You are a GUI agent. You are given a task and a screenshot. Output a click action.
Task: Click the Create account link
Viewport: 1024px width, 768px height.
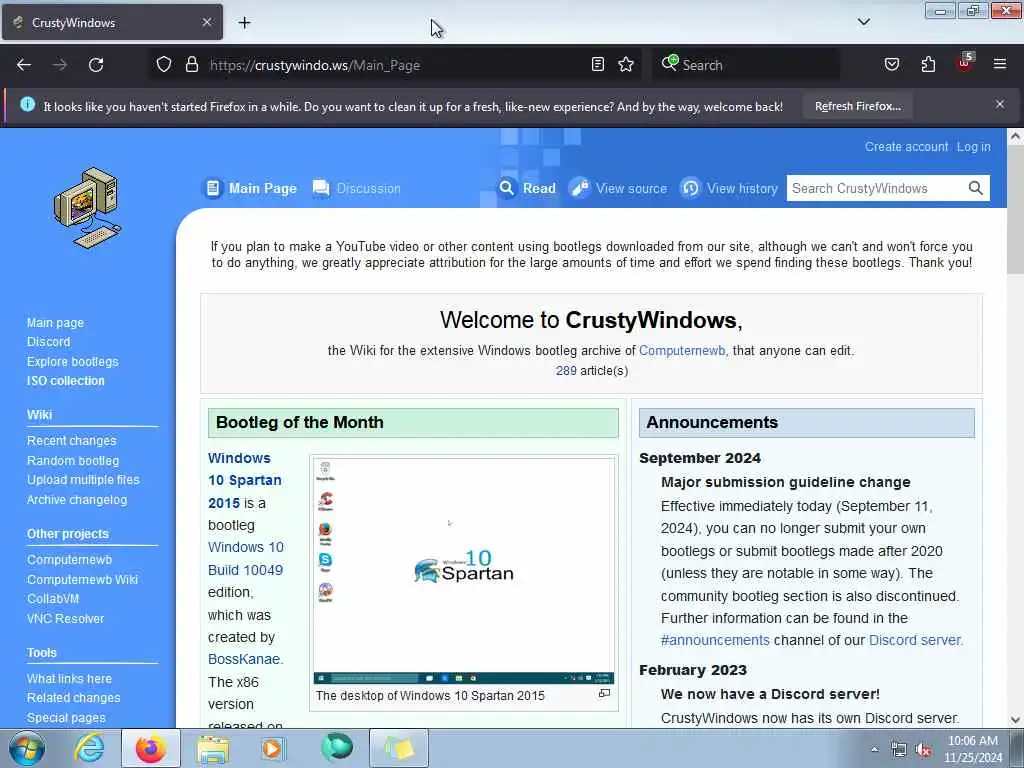906,147
